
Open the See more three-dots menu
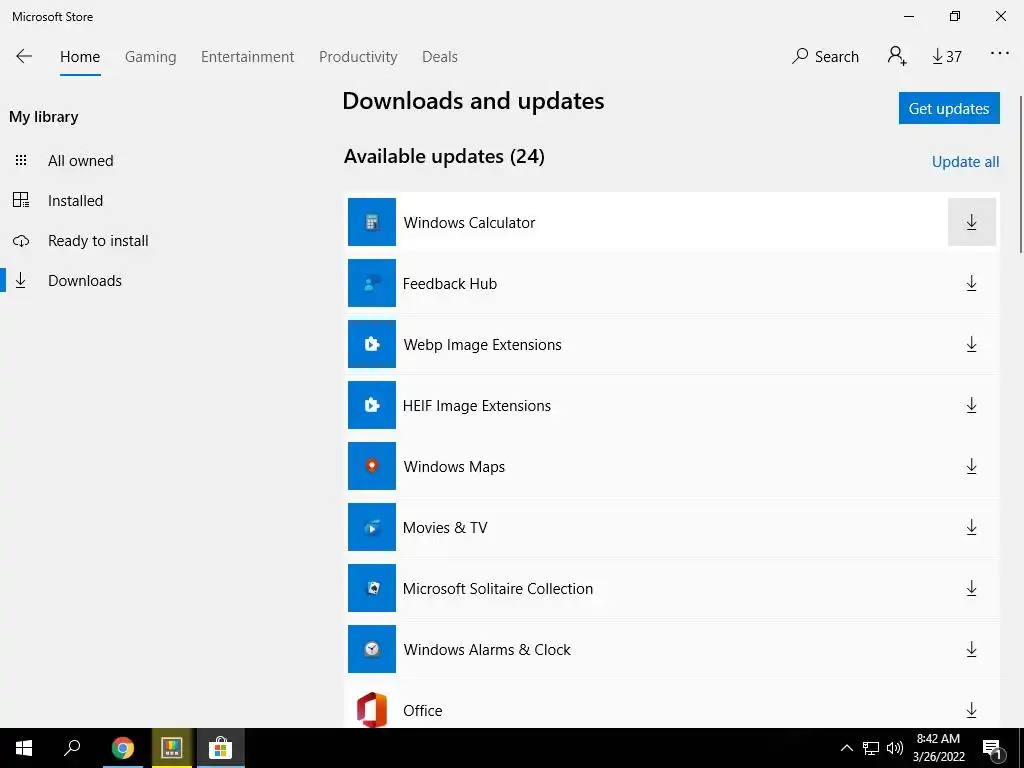(999, 54)
